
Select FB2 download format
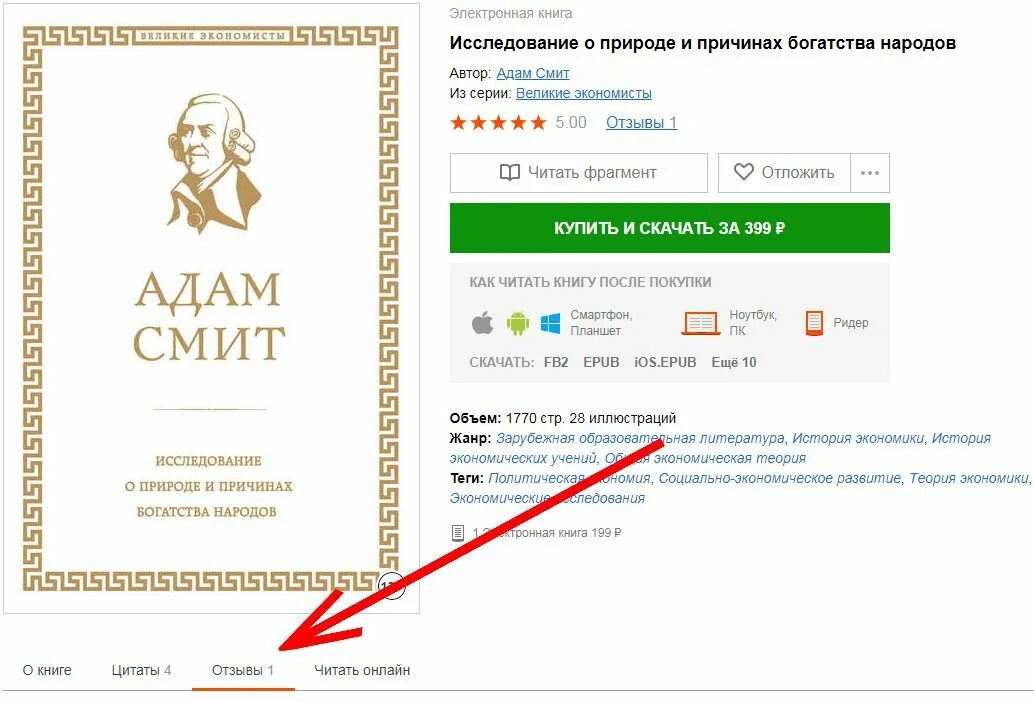pyautogui.click(x=556, y=362)
